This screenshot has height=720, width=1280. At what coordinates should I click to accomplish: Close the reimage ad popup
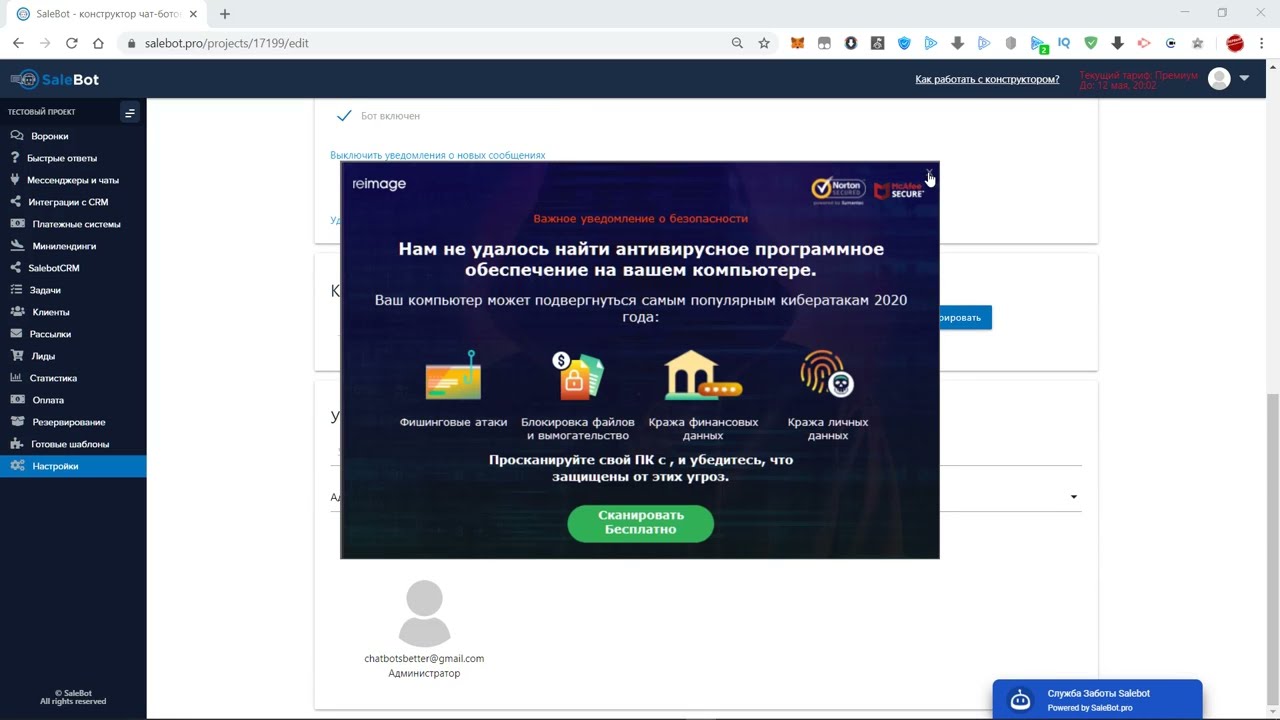point(930,173)
